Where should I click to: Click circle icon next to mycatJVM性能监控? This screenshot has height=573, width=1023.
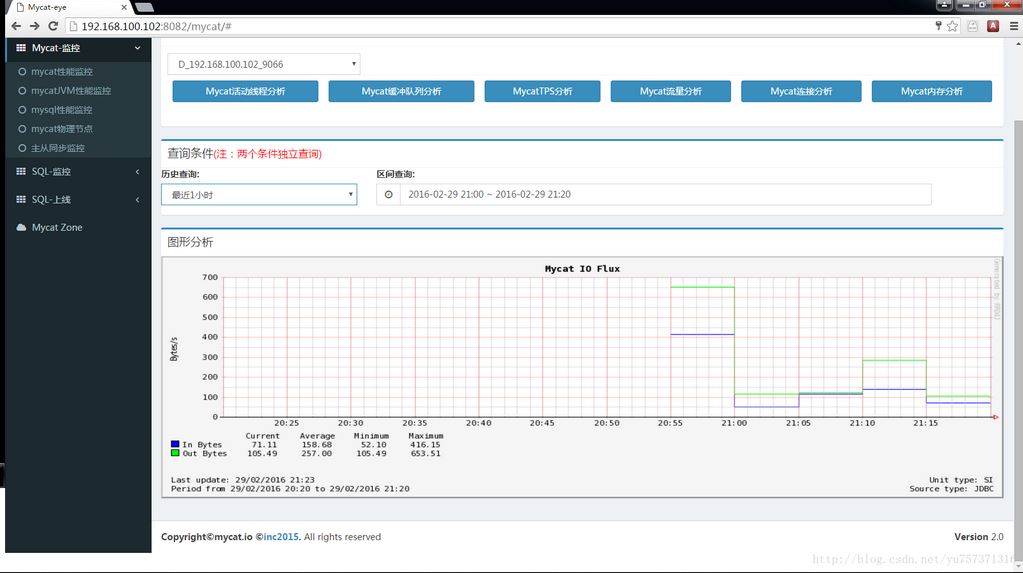coord(22,91)
